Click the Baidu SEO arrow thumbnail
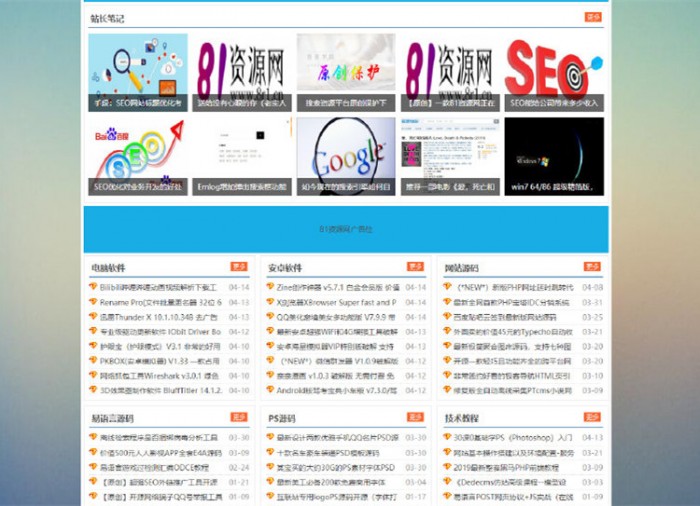Image resolution: width=700 pixels, height=506 pixels. pos(138,155)
